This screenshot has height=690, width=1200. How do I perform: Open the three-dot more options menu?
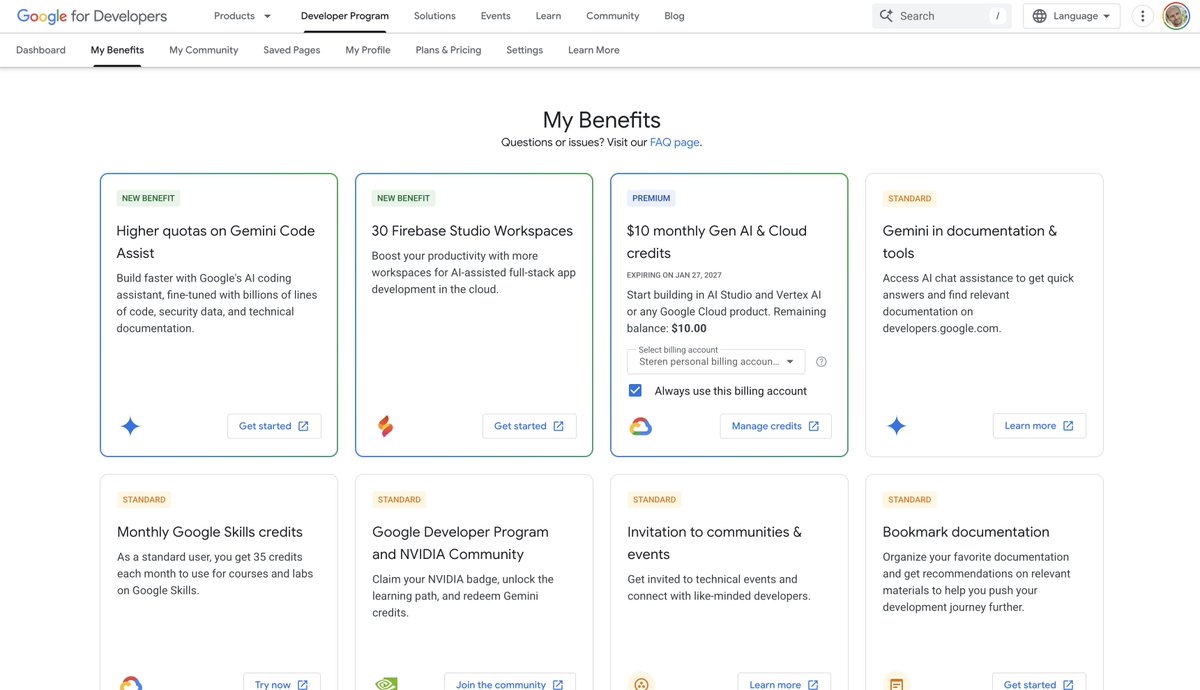[x=1143, y=16]
